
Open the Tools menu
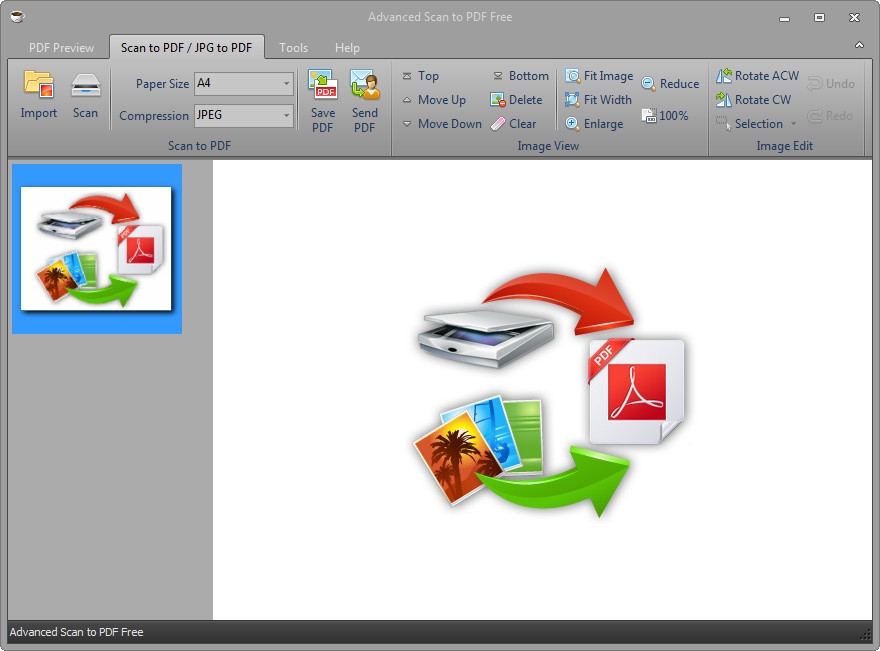pyautogui.click(x=293, y=47)
